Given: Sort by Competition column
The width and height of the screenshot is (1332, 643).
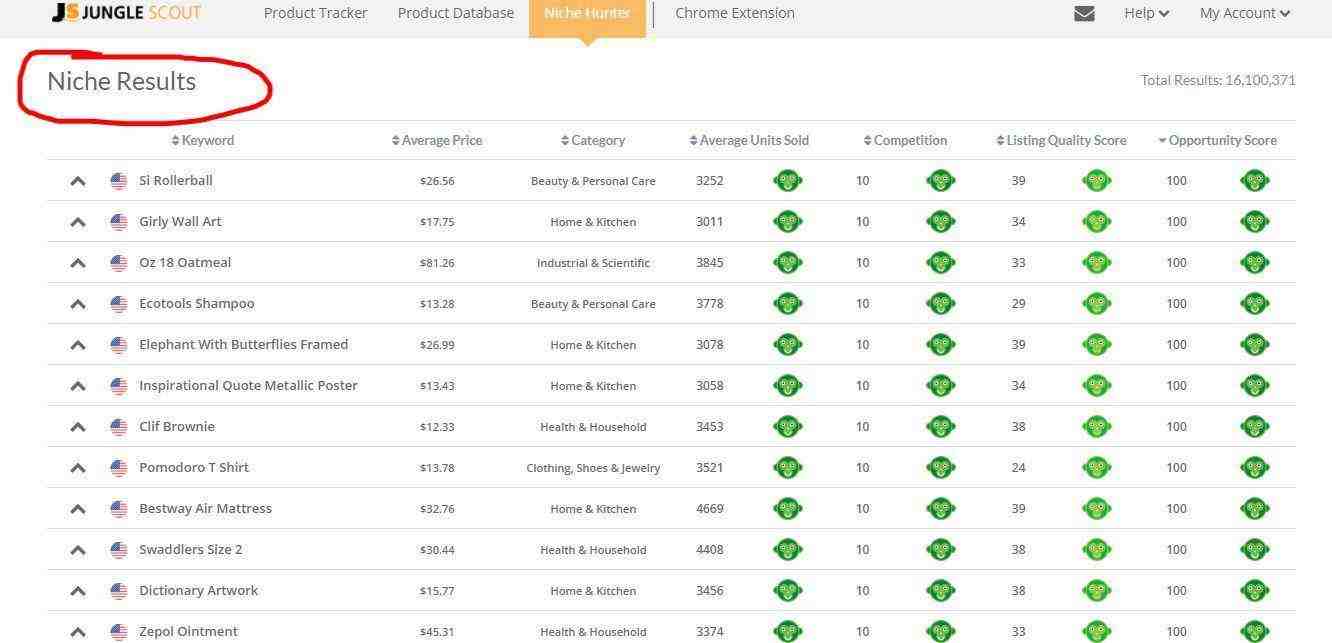Looking at the screenshot, I should click(x=905, y=141).
